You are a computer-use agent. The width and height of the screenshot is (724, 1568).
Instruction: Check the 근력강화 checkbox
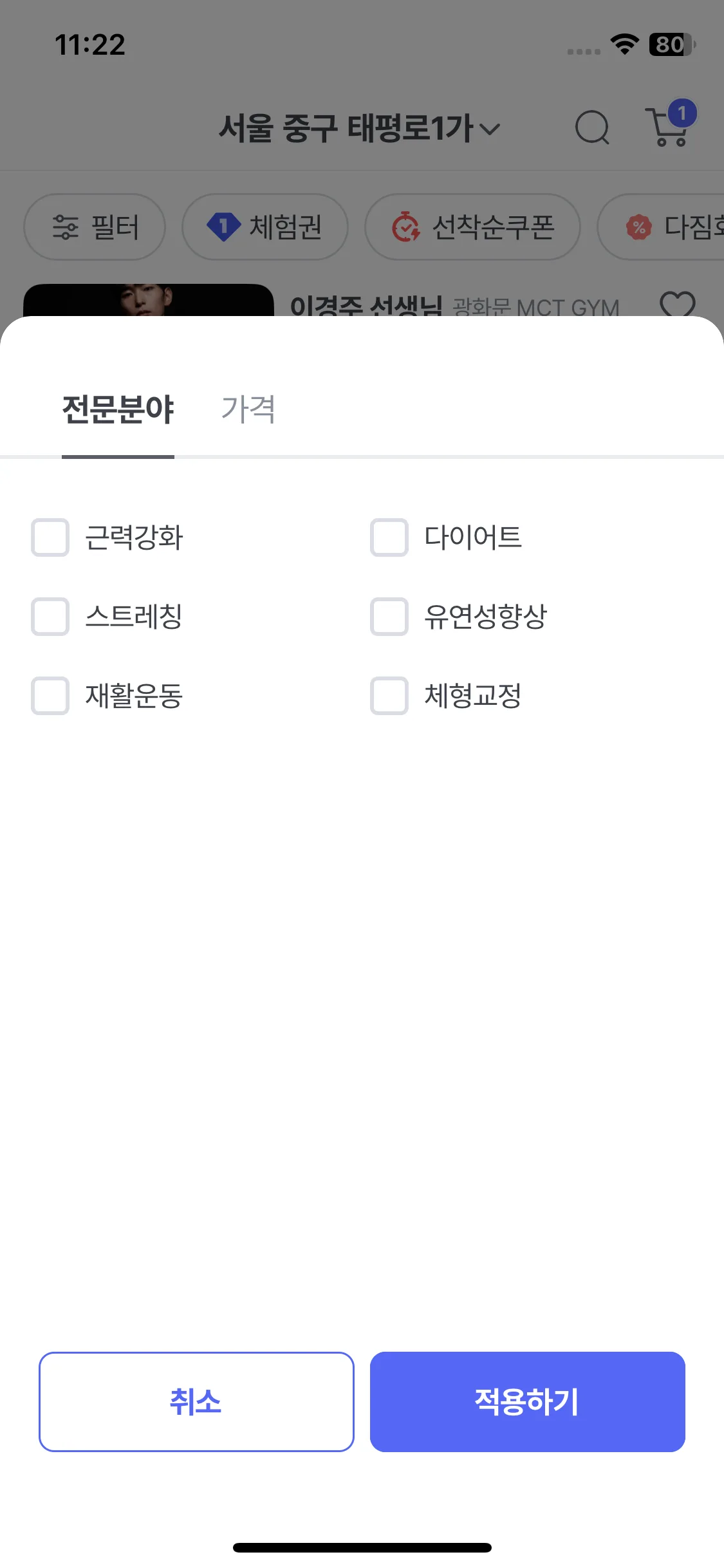coord(50,537)
